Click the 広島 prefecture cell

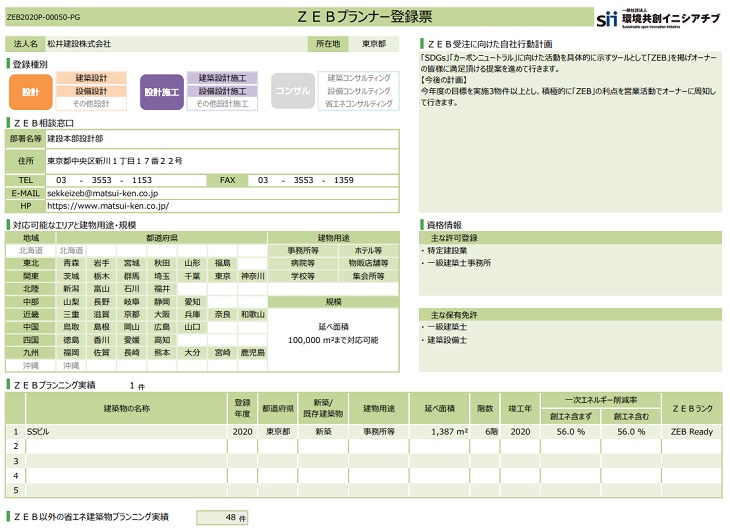coord(162,327)
